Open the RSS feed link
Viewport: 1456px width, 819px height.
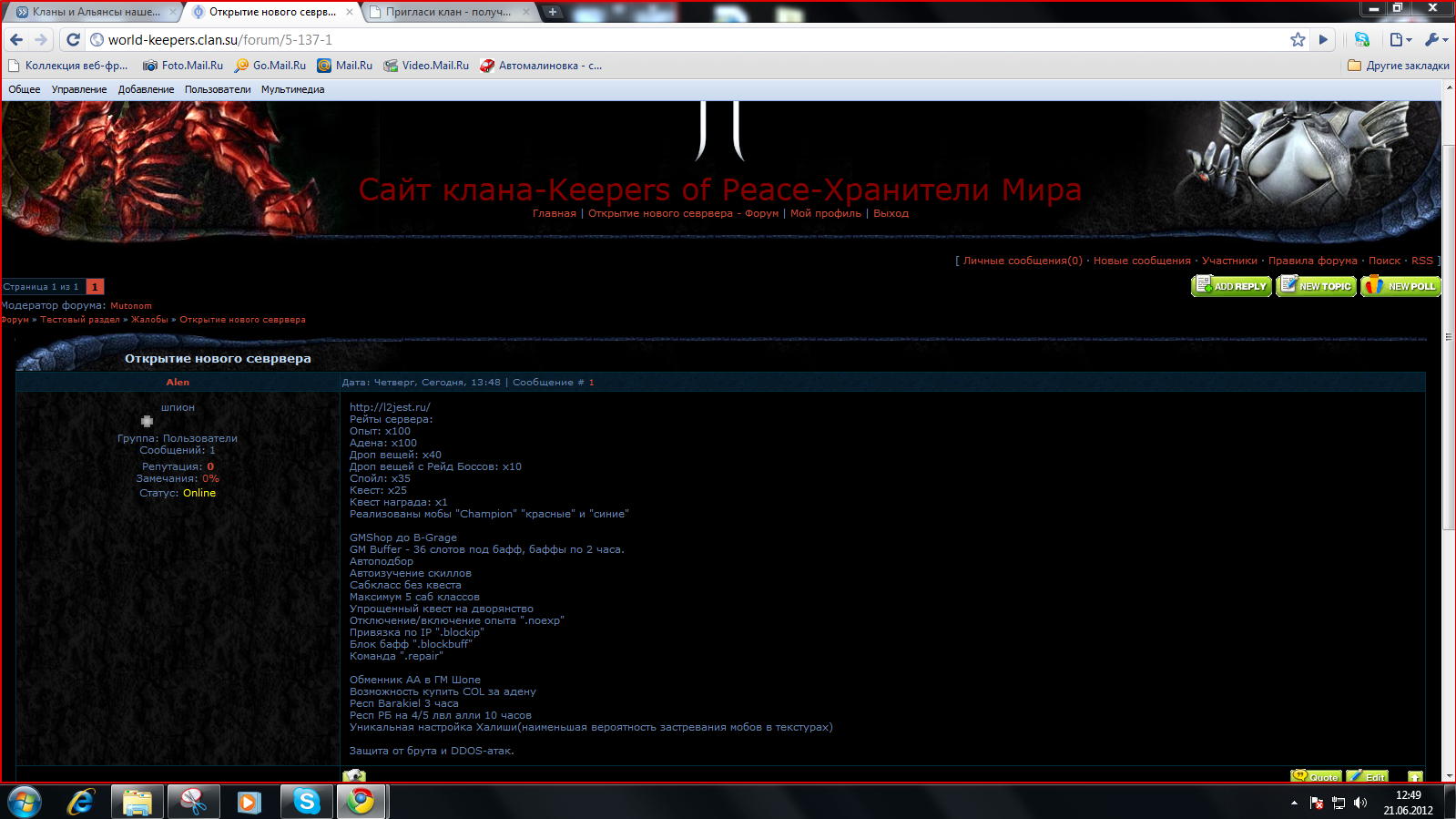[x=1422, y=261]
